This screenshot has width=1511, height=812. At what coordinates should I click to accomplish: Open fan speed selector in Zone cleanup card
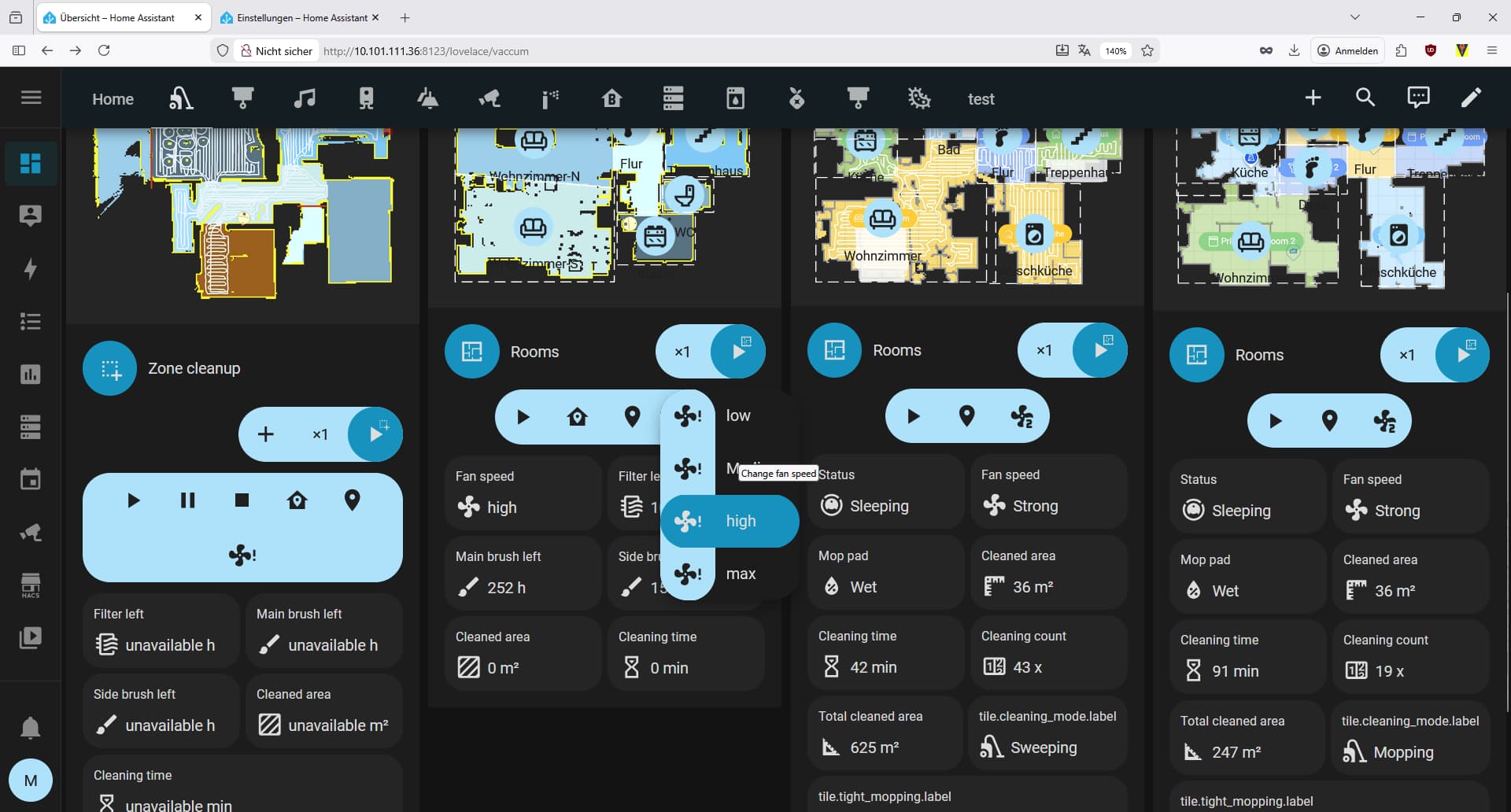pos(242,555)
